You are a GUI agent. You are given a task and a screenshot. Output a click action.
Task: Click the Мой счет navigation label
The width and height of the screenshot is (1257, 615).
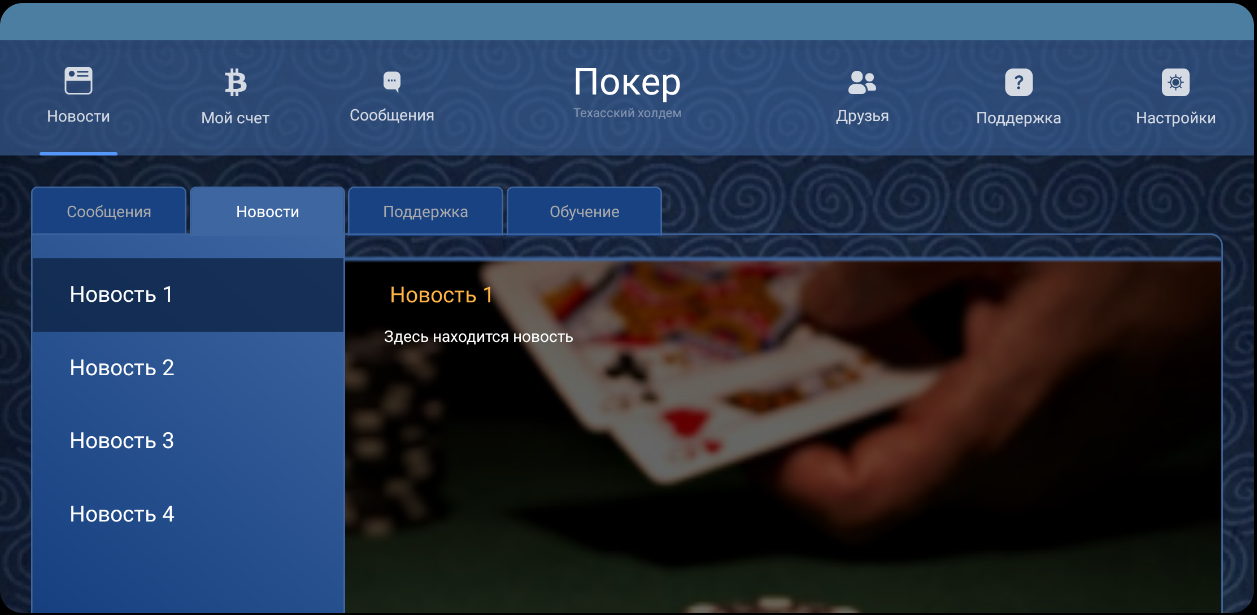tap(235, 118)
